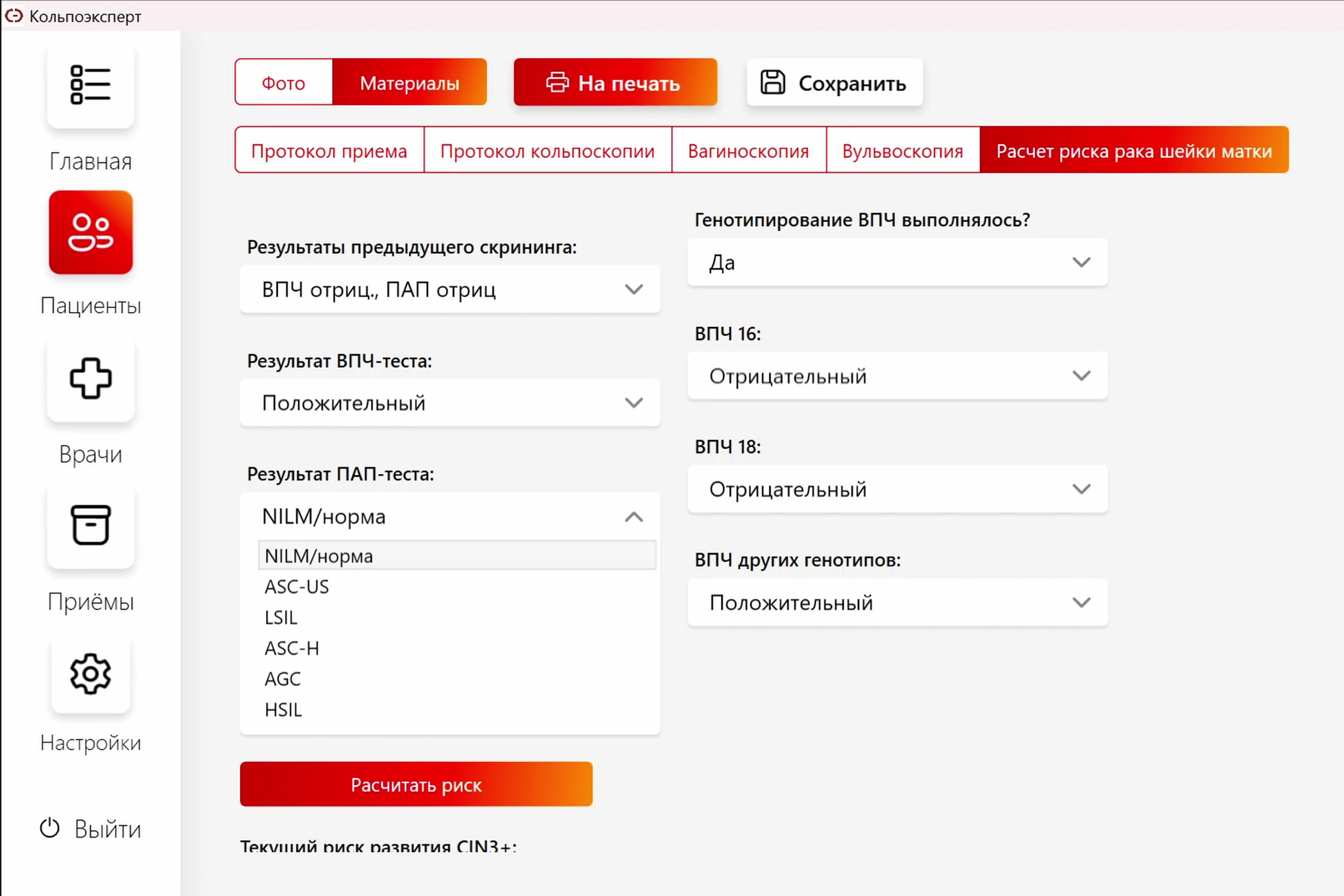Screen dimensions: 1344x896
Task: Switch toggle to Материалы
Action: 409,82
